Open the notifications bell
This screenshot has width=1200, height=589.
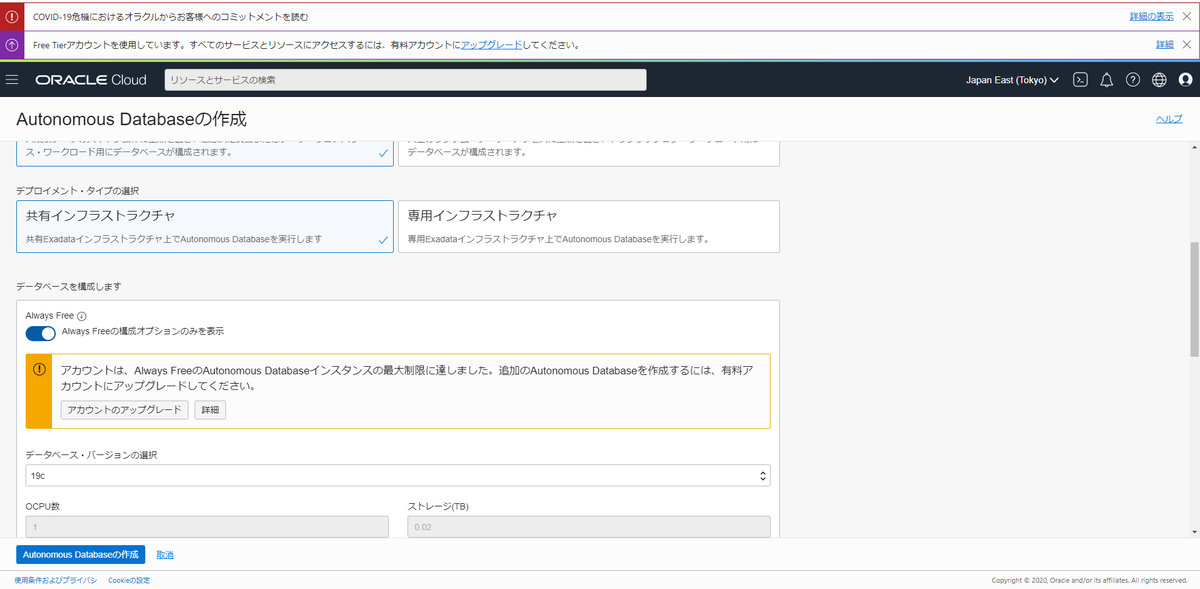pyautogui.click(x=1107, y=80)
